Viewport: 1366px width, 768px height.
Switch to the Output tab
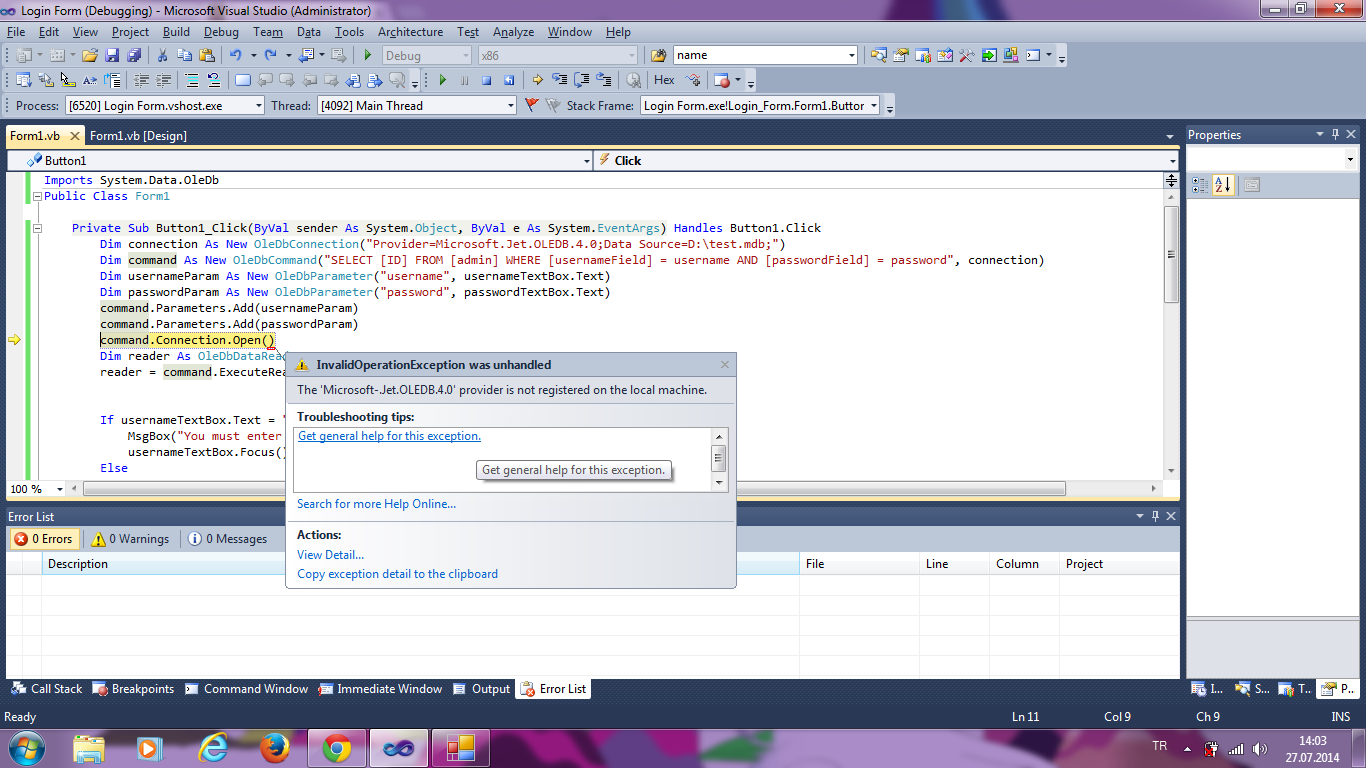click(481, 689)
